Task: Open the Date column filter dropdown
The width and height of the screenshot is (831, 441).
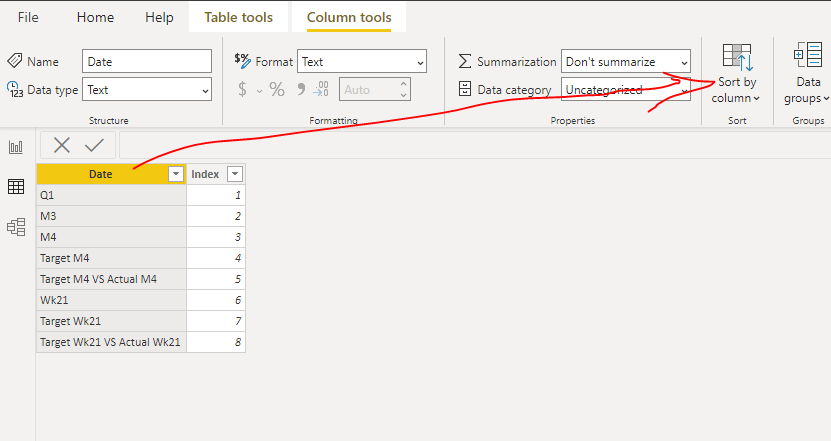Action: pos(176,174)
